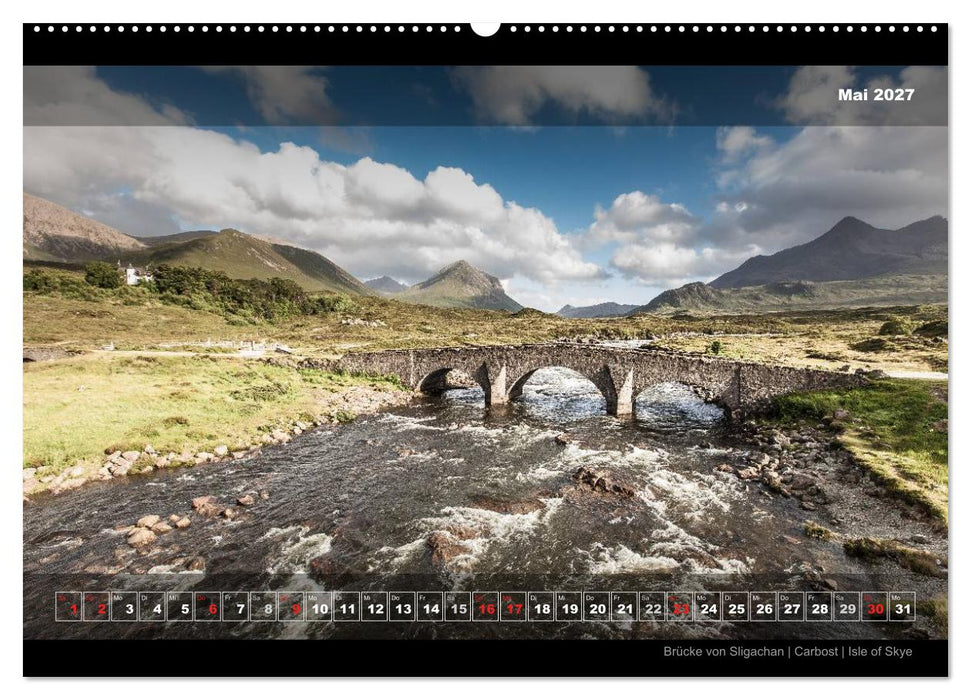Select day 3 in the calendar strip
Image resolution: width=971 pixels, height=700 pixels.
click(124, 606)
